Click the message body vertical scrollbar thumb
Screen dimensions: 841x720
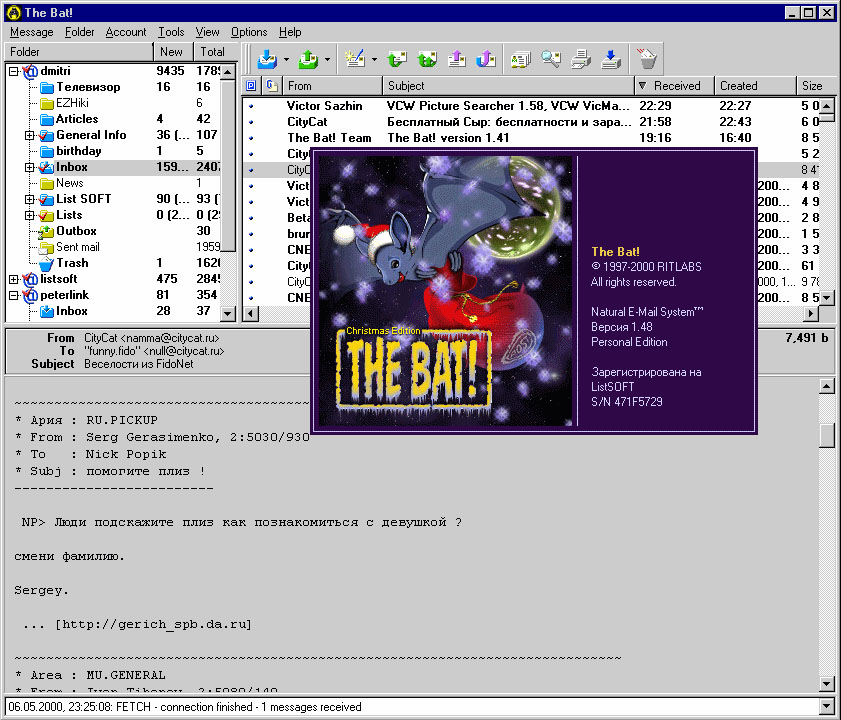coord(827,436)
